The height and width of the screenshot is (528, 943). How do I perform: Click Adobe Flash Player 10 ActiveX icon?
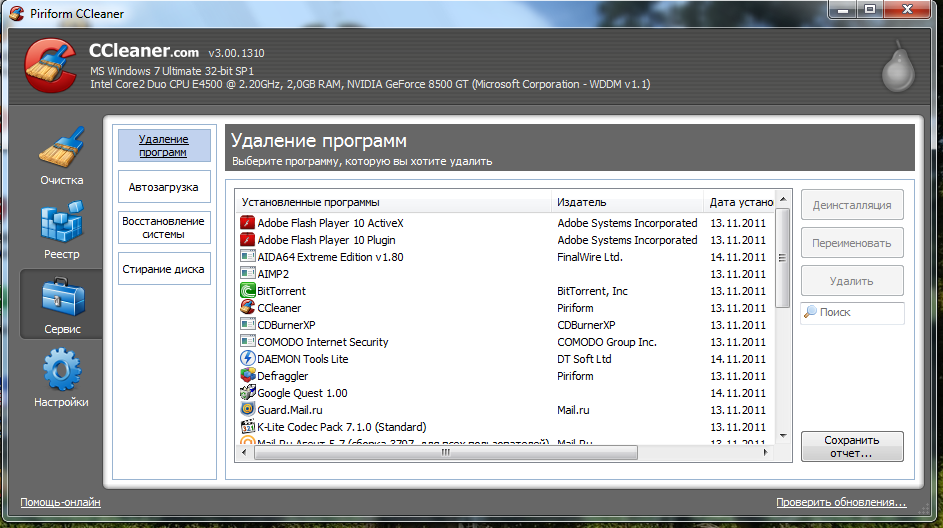click(x=247, y=223)
